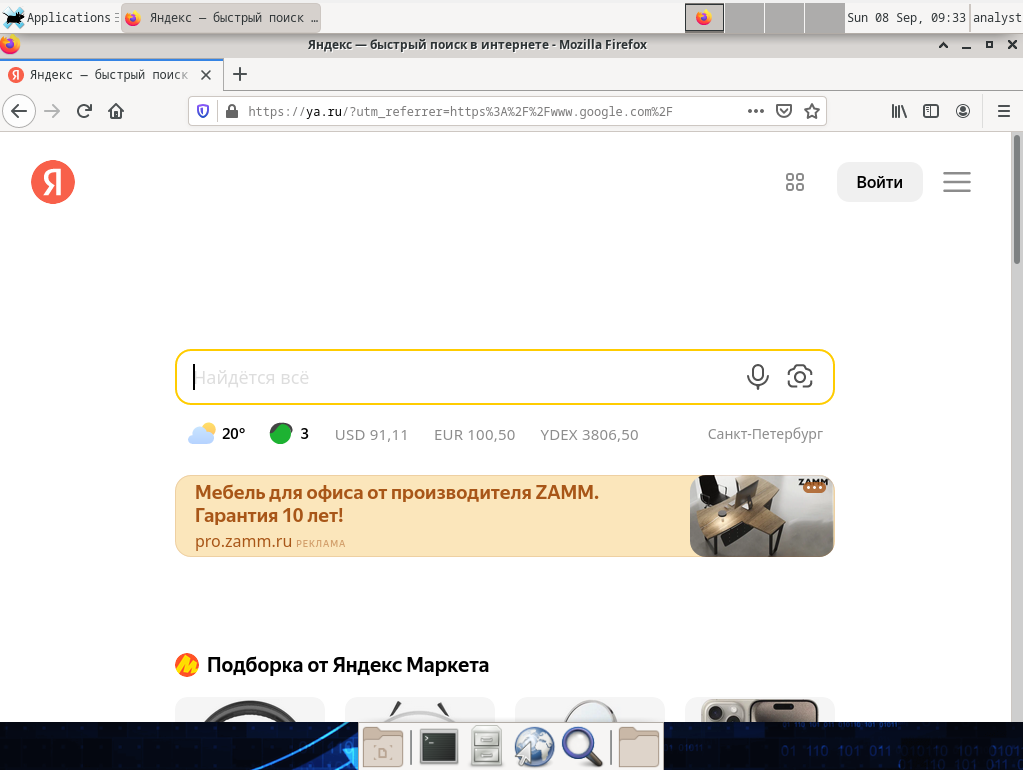This screenshot has height=770, width=1023.
Task: Close the Яндекс tab
Action: click(x=206, y=75)
